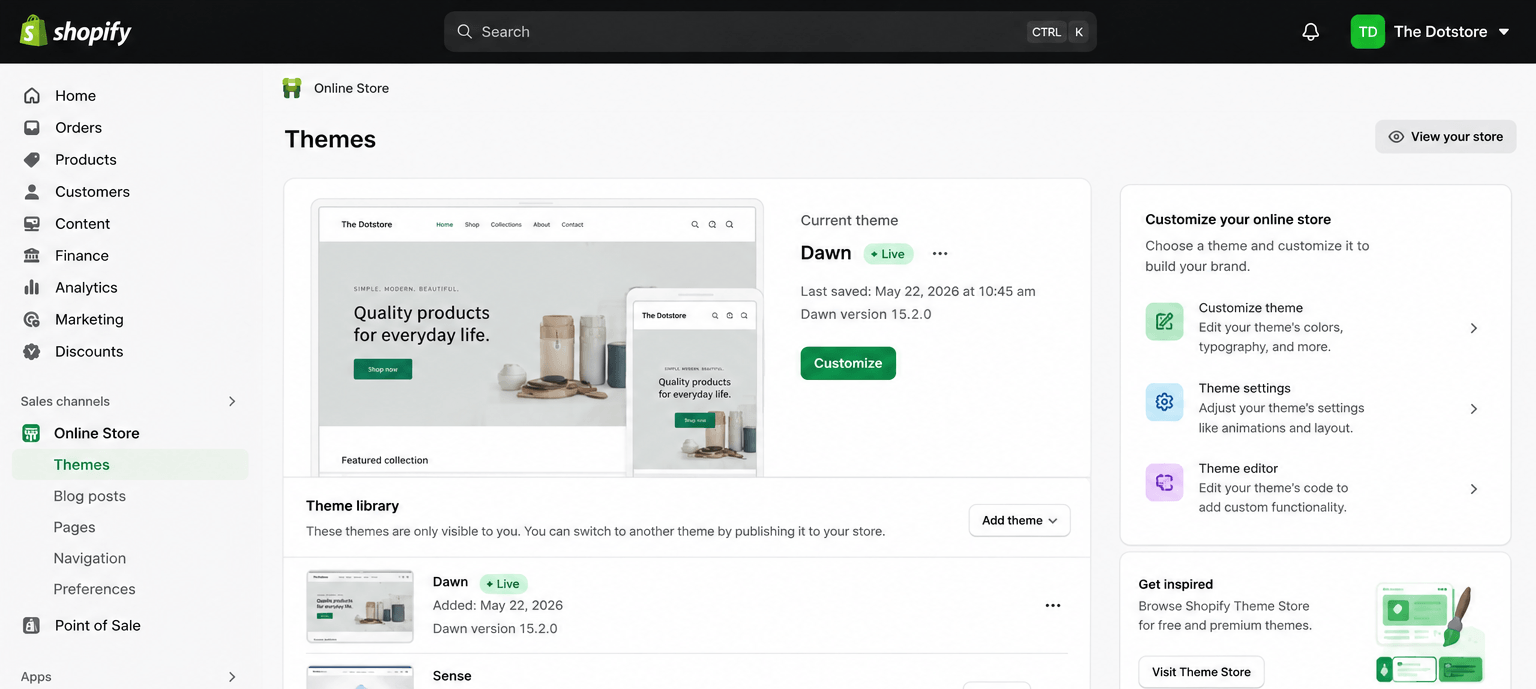The image size is (1536, 689).
Task: Click the Online Store sidebar icon
Action: pyautogui.click(x=32, y=433)
